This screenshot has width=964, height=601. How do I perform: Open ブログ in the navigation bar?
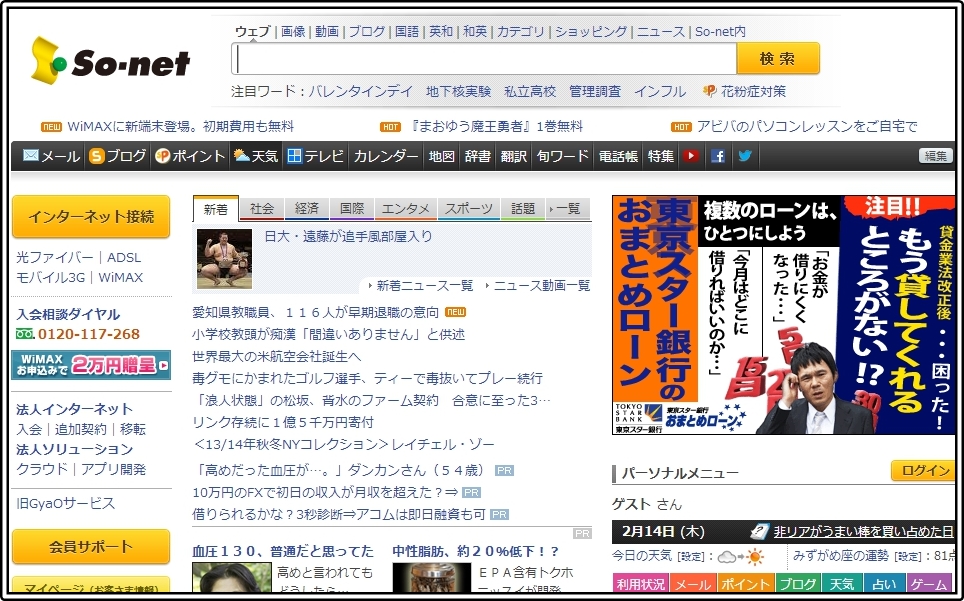[117, 156]
